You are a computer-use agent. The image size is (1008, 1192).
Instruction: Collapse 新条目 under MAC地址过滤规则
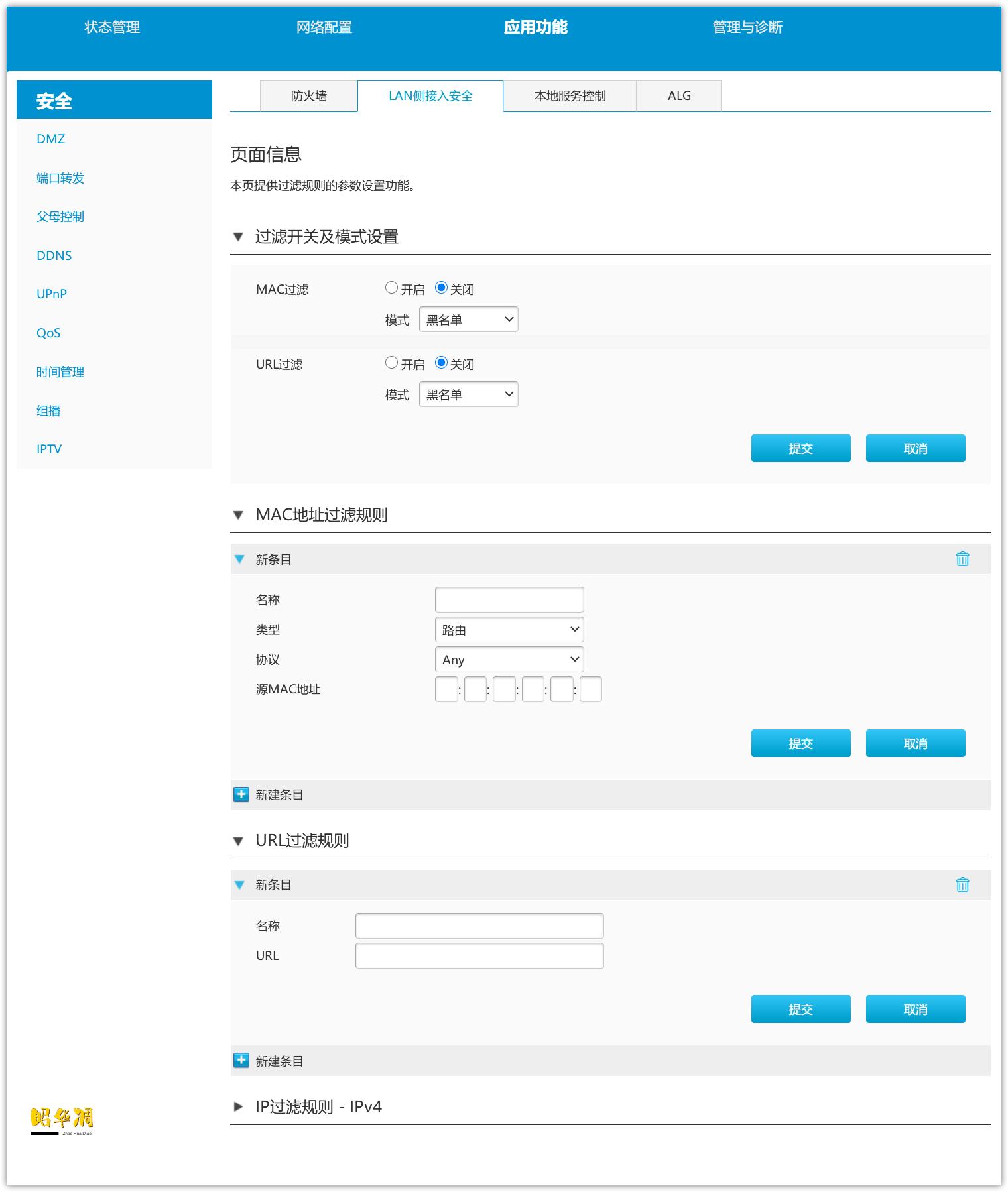tap(239, 559)
